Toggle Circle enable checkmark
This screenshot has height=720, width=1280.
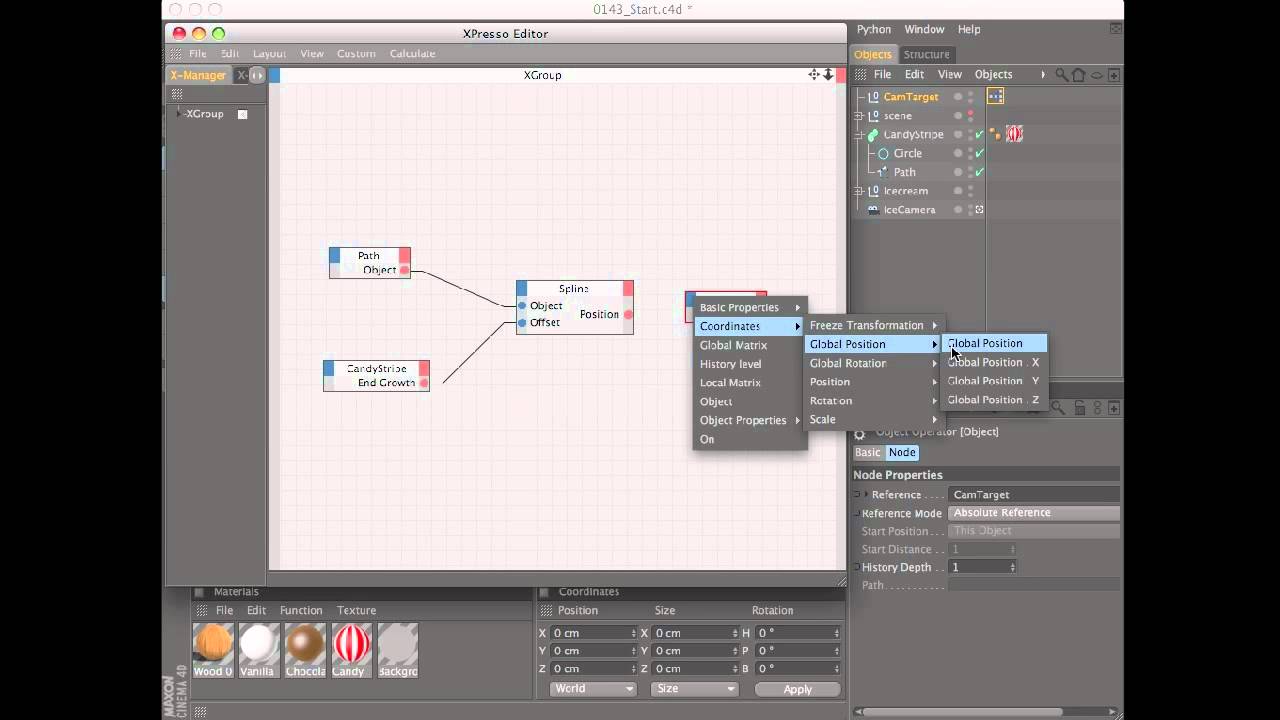click(x=979, y=153)
